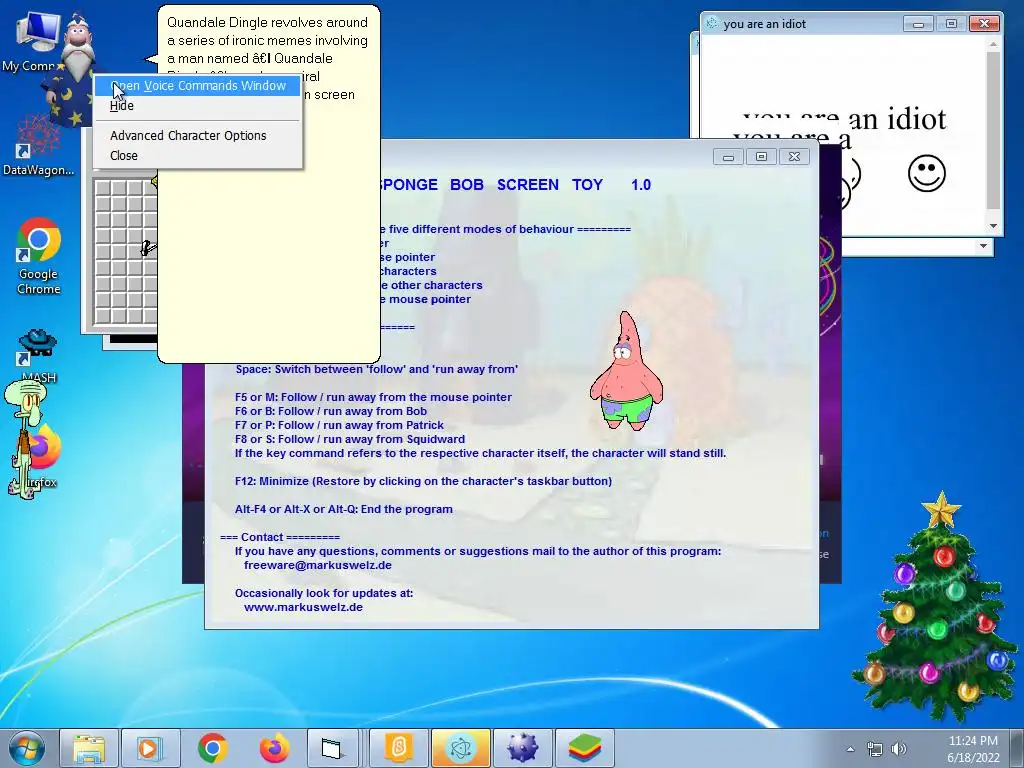Open the MASH desktop shortcut
Screen dimensions: 1024x768
tap(38, 356)
